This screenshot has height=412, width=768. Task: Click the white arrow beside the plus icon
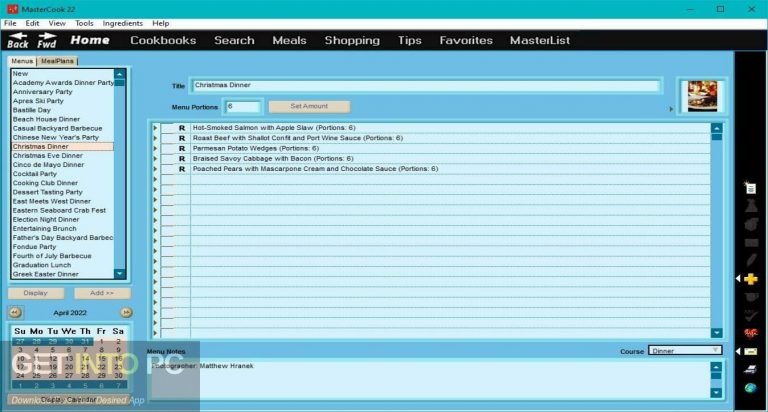pos(738,278)
